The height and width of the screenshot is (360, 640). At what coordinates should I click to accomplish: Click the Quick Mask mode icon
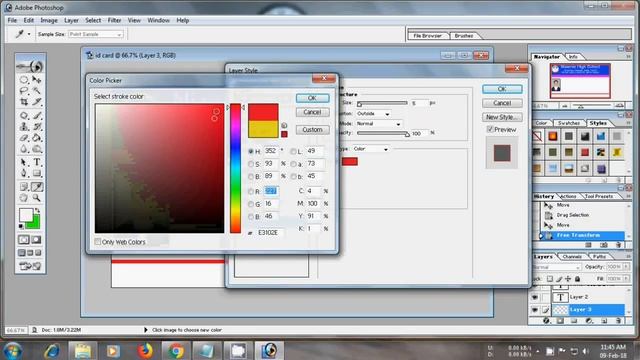click(x=36, y=240)
